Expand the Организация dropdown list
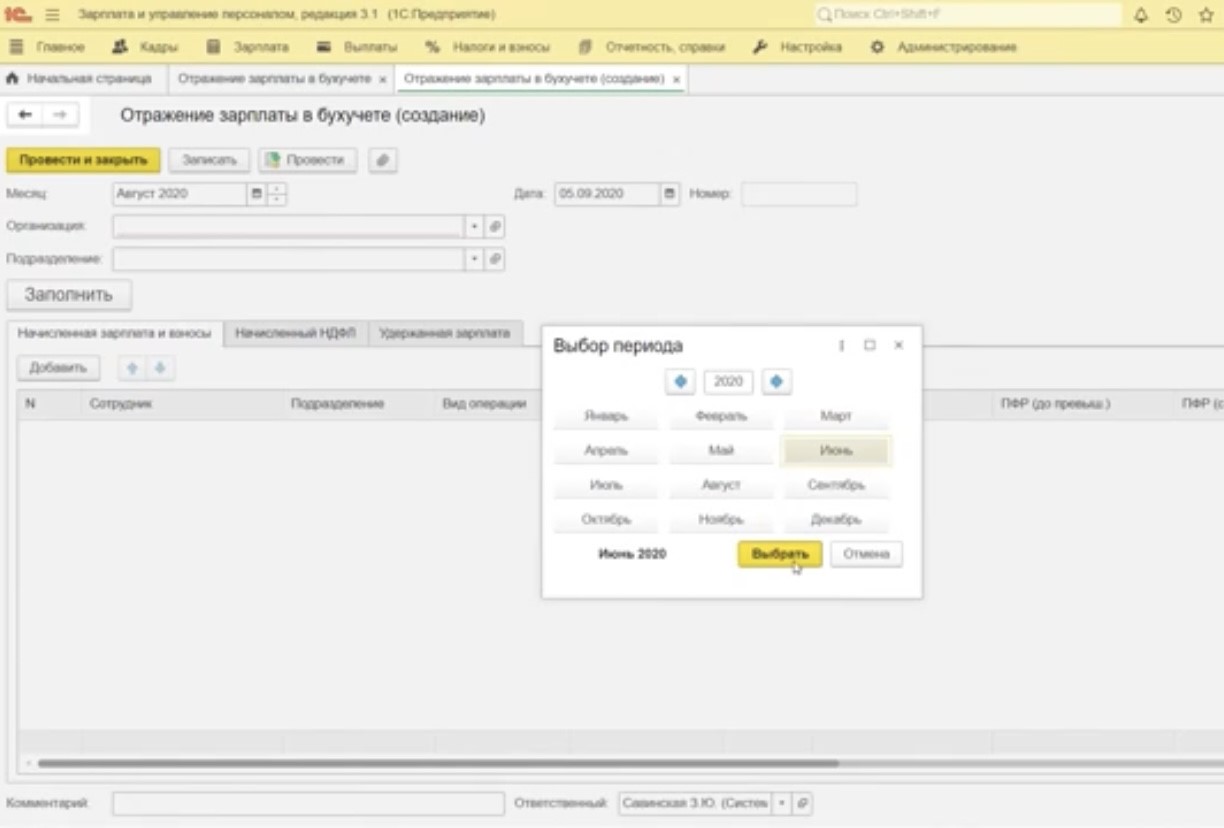 tap(475, 227)
